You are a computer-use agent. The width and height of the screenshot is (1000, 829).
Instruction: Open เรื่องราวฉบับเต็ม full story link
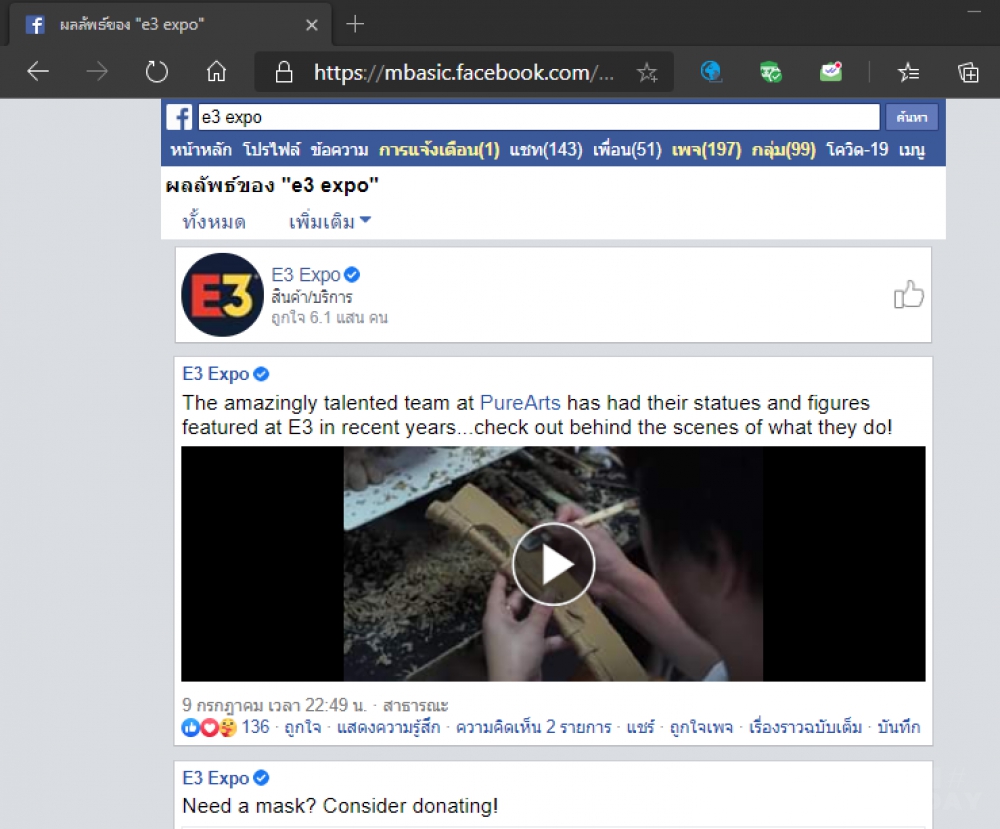(x=805, y=727)
